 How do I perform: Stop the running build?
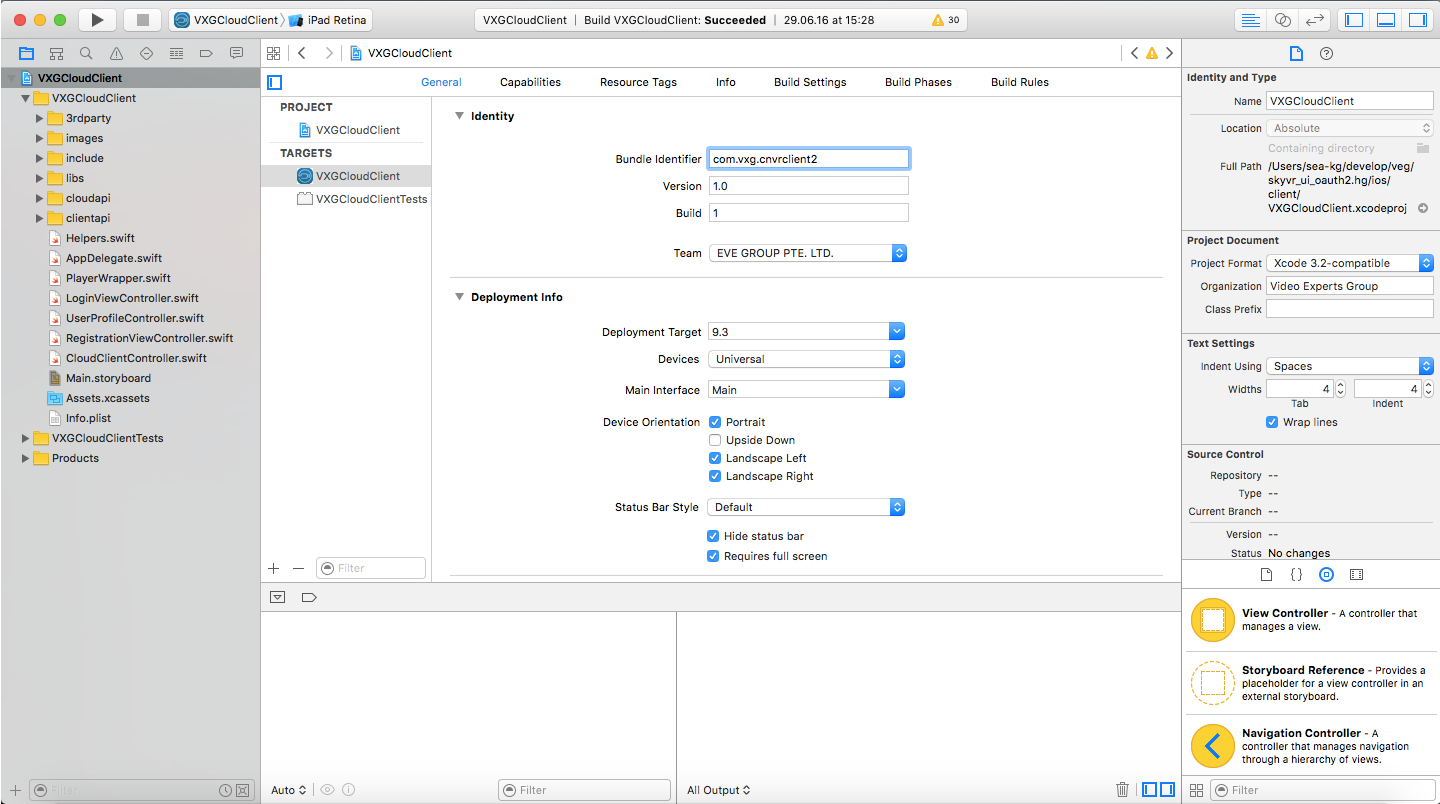pos(142,20)
